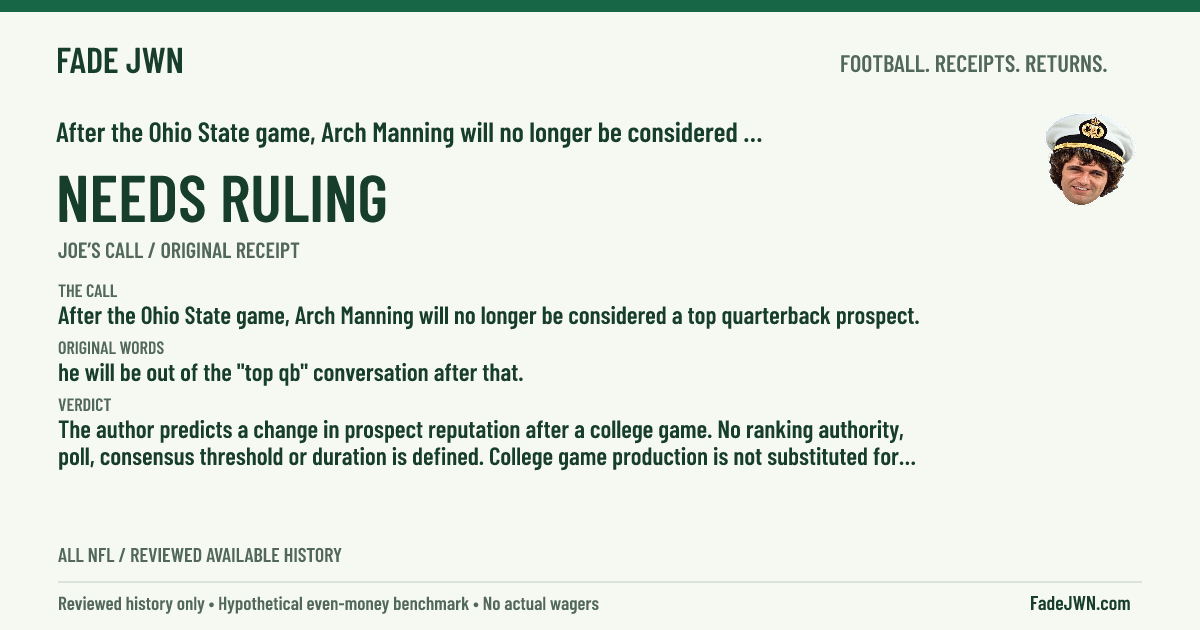Select the full Arch Manning call statement

pos(488,317)
